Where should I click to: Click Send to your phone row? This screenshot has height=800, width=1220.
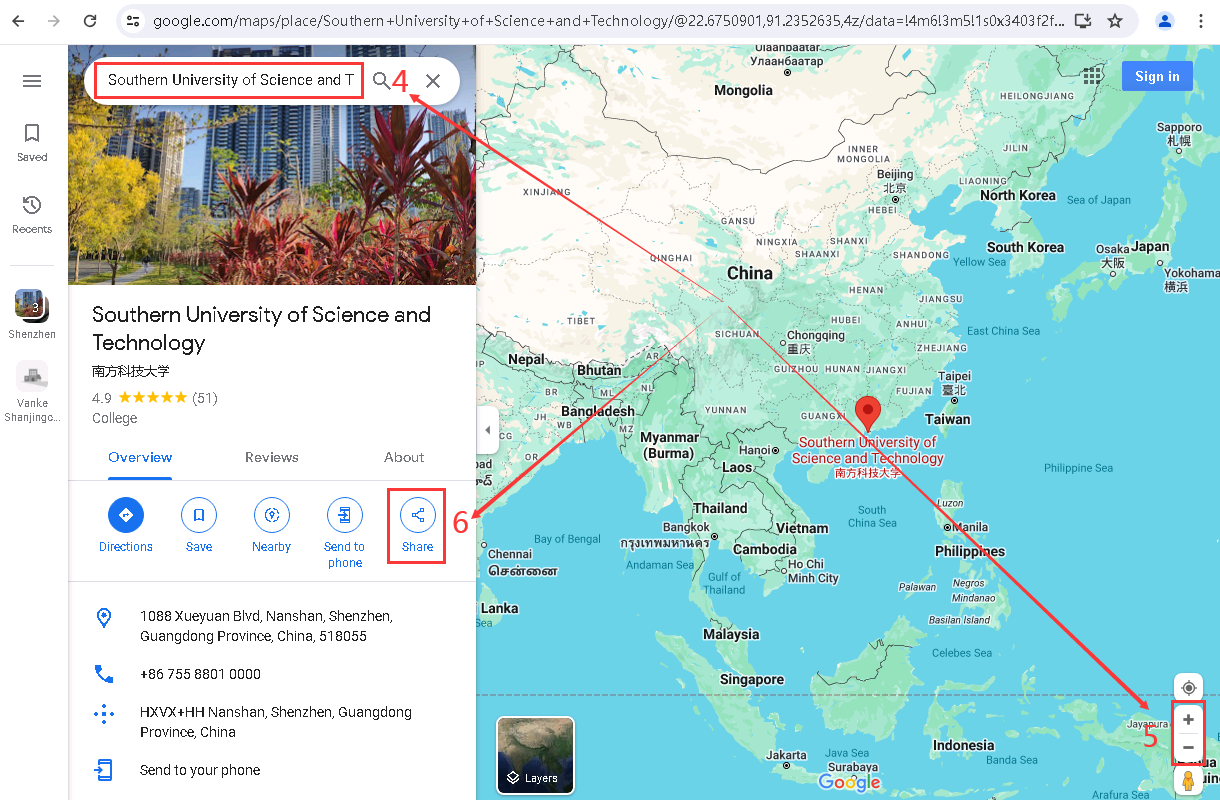click(x=272, y=770)
